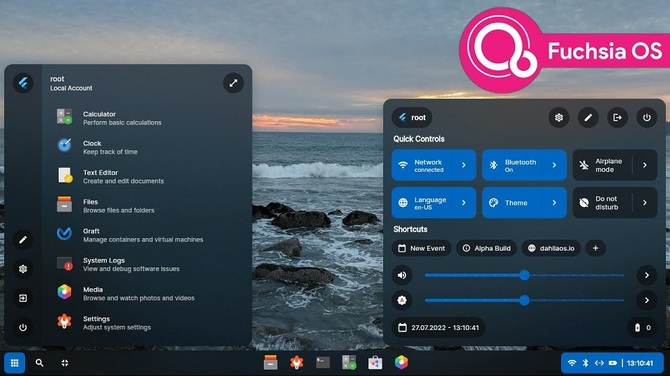Expand Network options chevron

point(464,165)
